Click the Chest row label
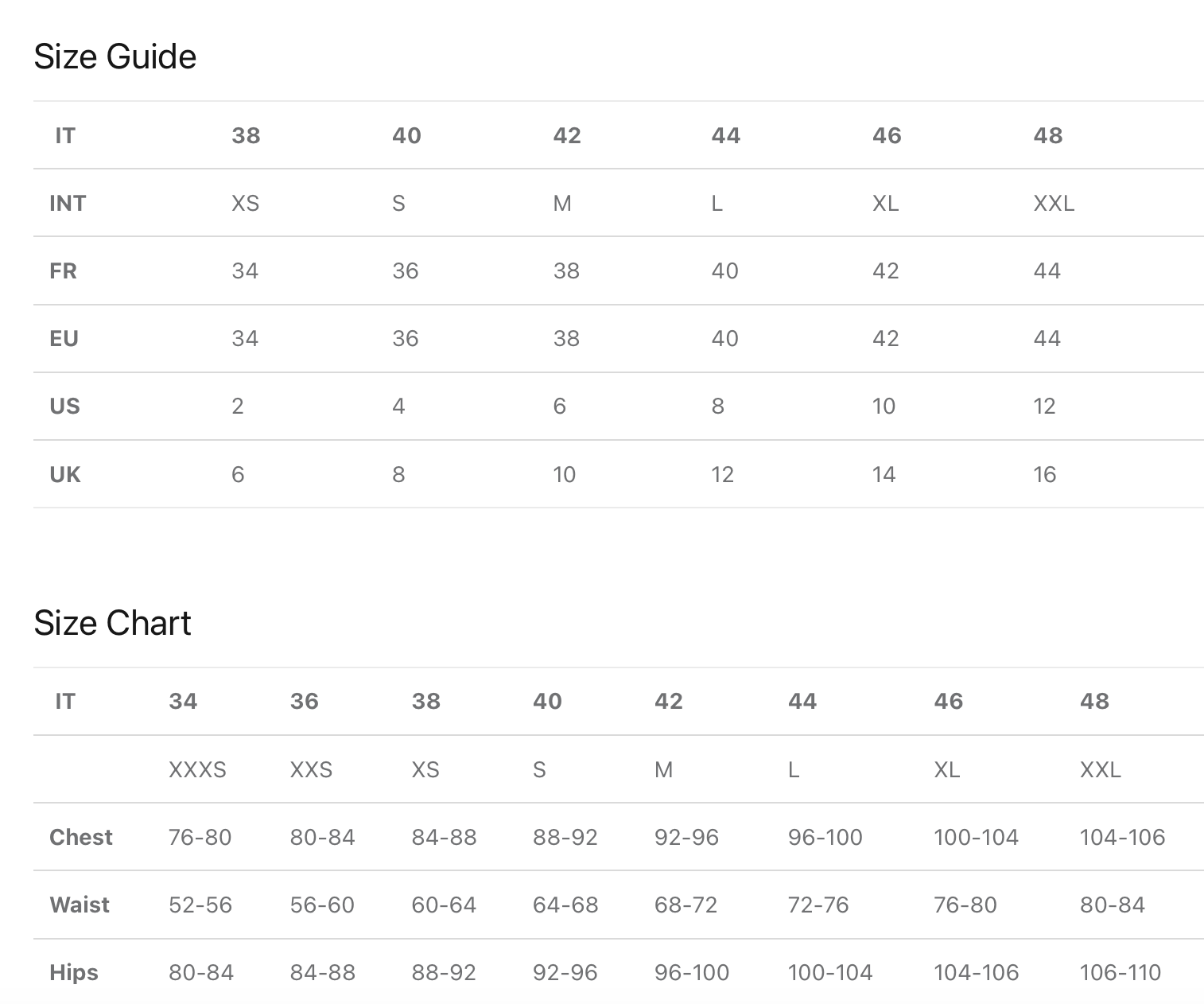The height and width of the screenshot is (1004, 1204). click(81, 838)
